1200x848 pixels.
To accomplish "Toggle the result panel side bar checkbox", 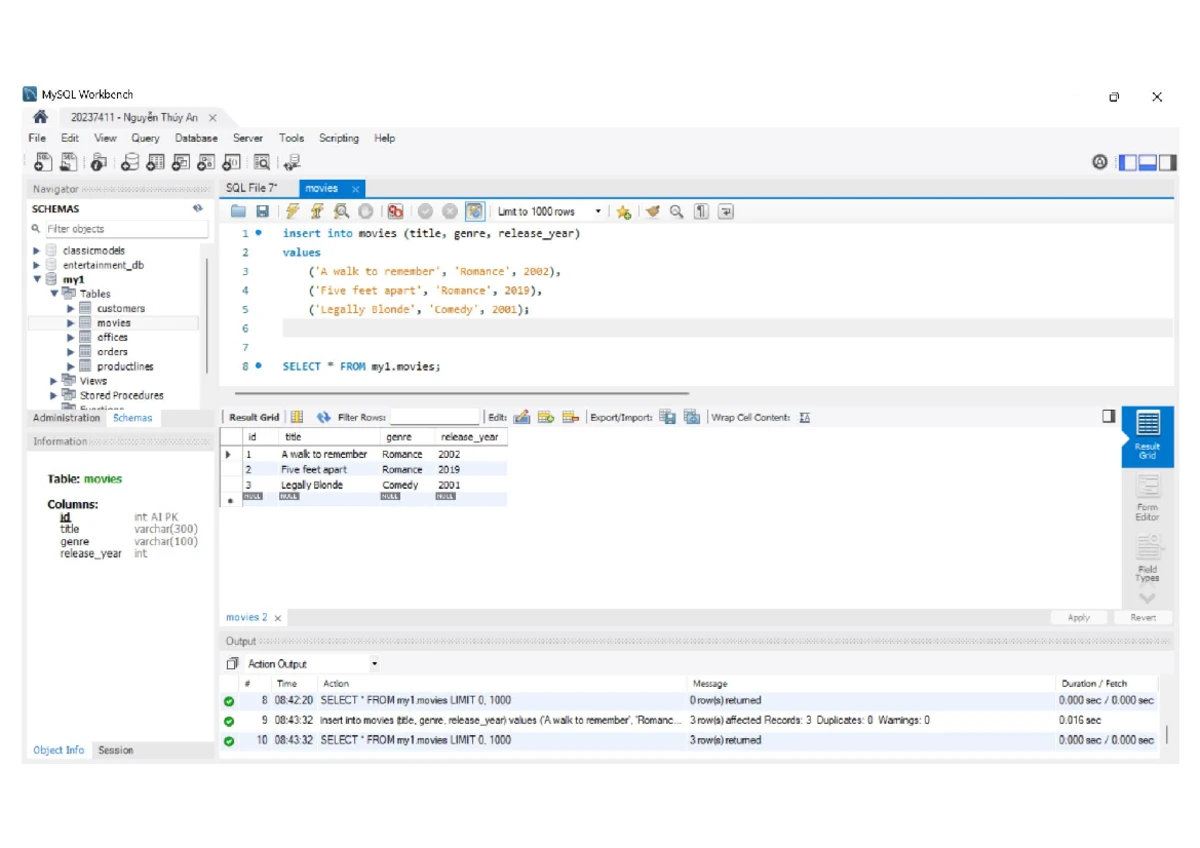I will pyautogui.click(x=1108, y=416).
